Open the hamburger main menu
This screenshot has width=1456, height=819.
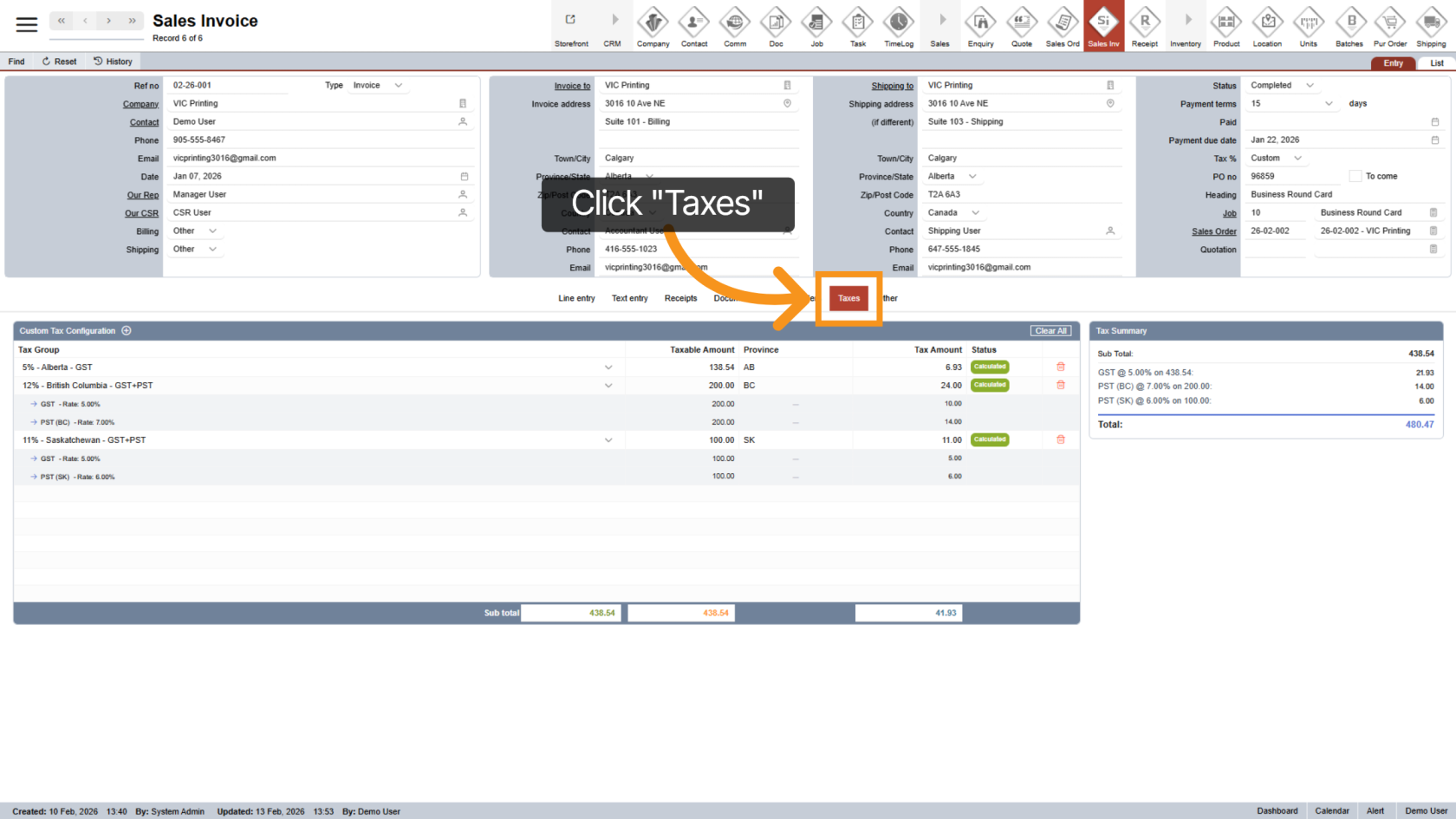coord(27,24)
